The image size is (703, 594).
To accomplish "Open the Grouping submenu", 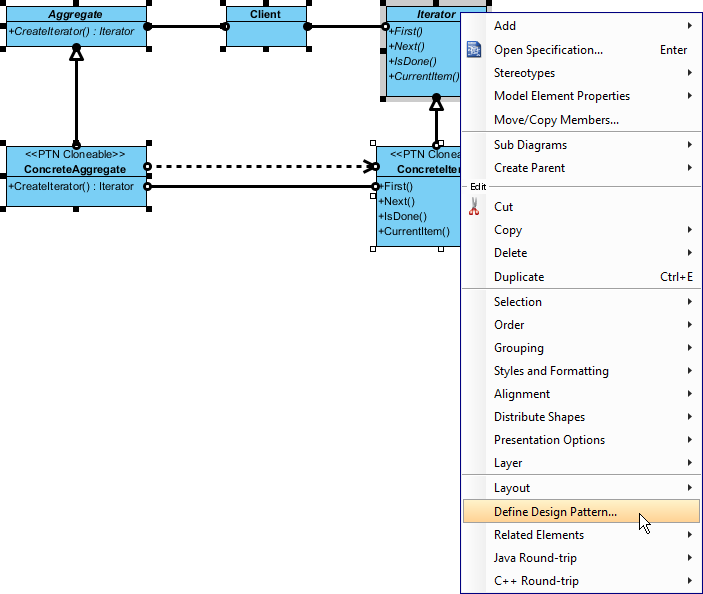I will tap(581, 348).
